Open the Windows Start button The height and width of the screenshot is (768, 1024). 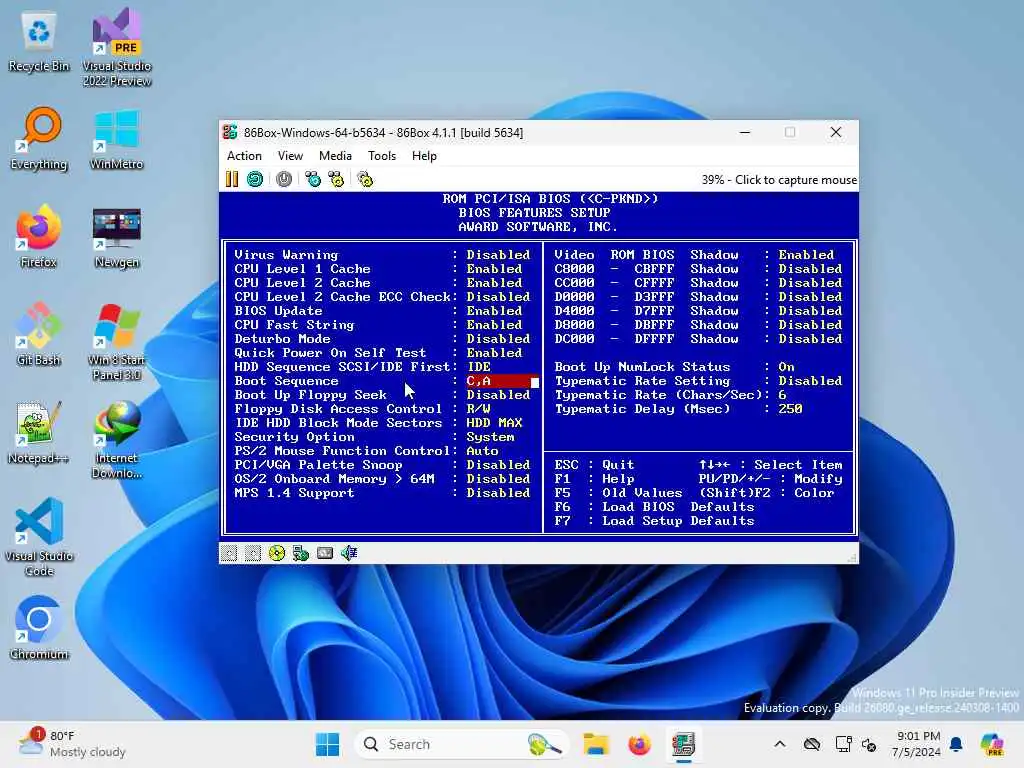[x=327, y=744]
